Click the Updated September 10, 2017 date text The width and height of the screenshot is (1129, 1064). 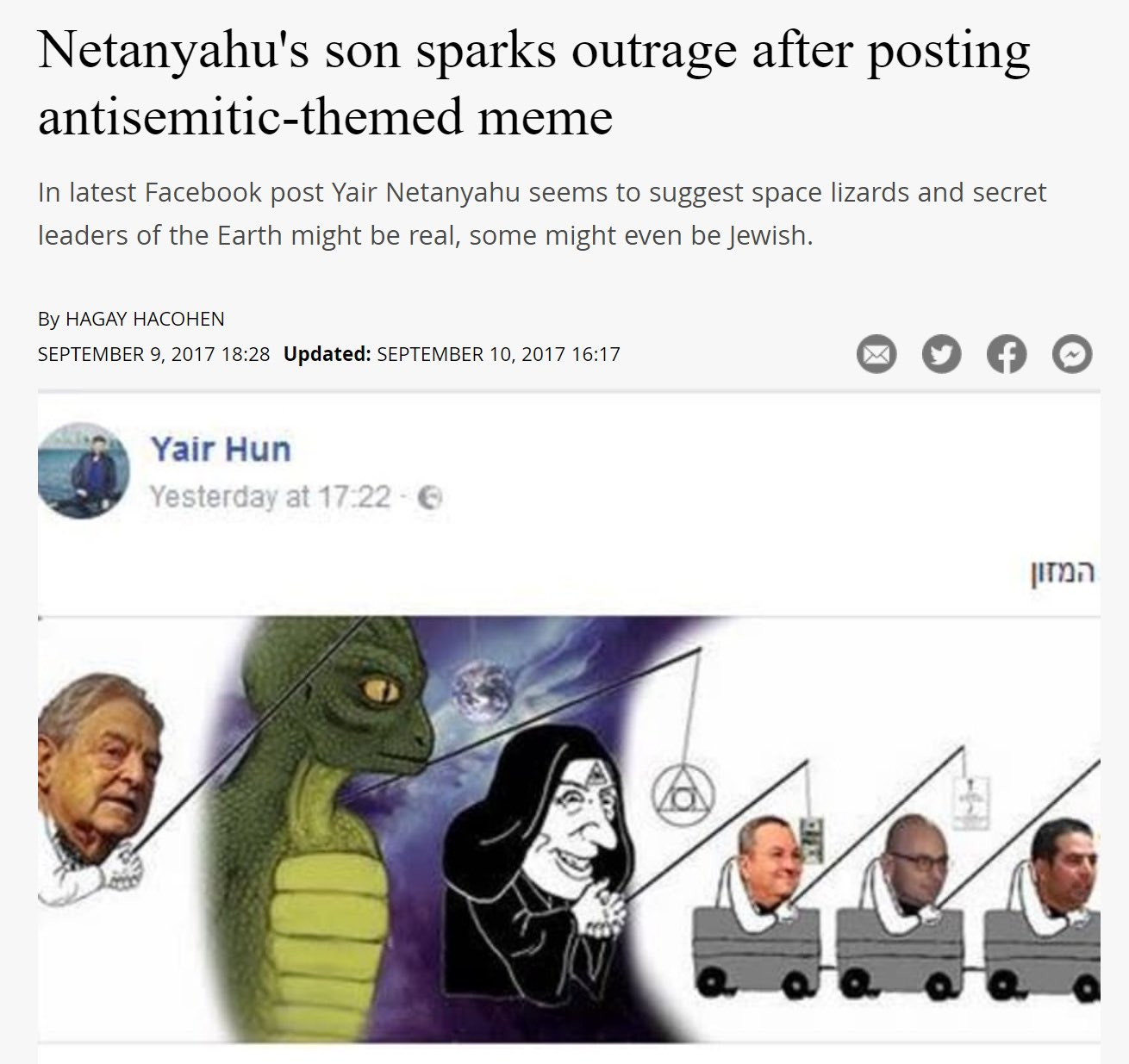click(x=452, y=354)
